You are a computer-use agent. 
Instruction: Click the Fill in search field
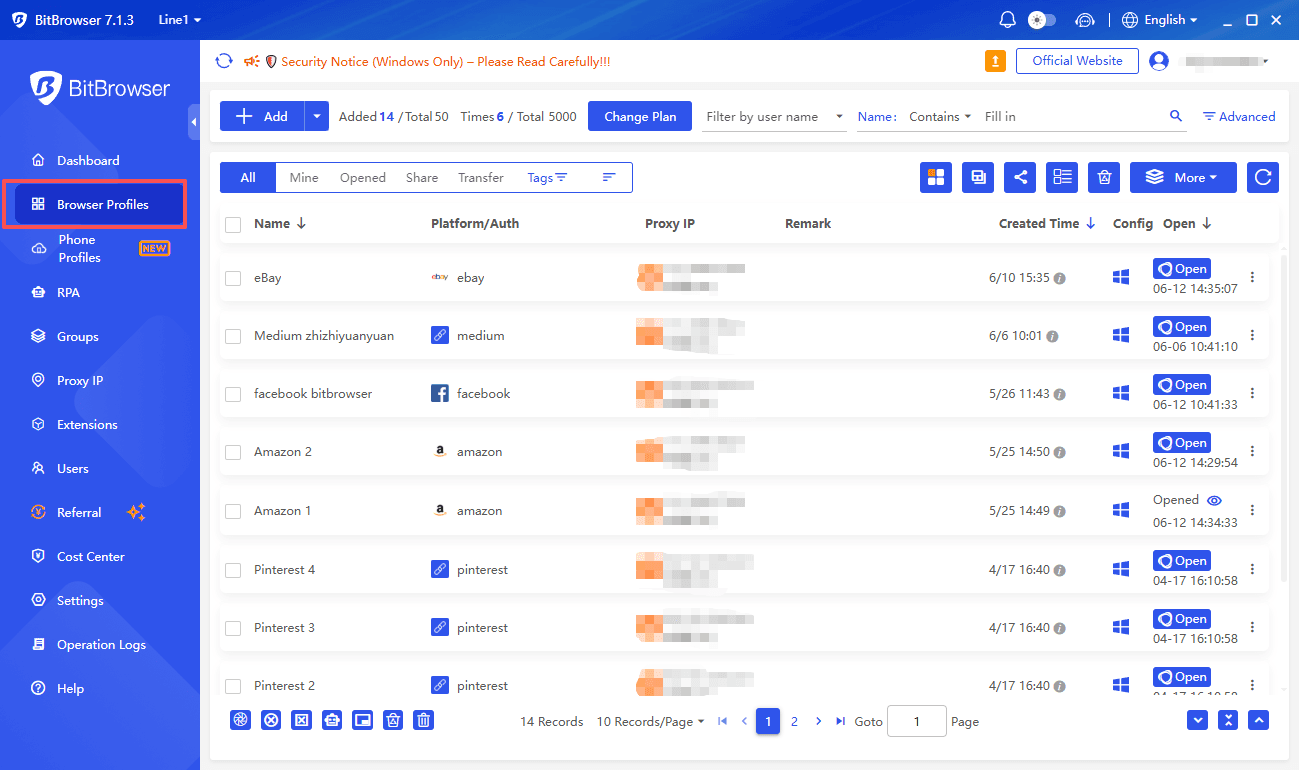pos(1073,116)
